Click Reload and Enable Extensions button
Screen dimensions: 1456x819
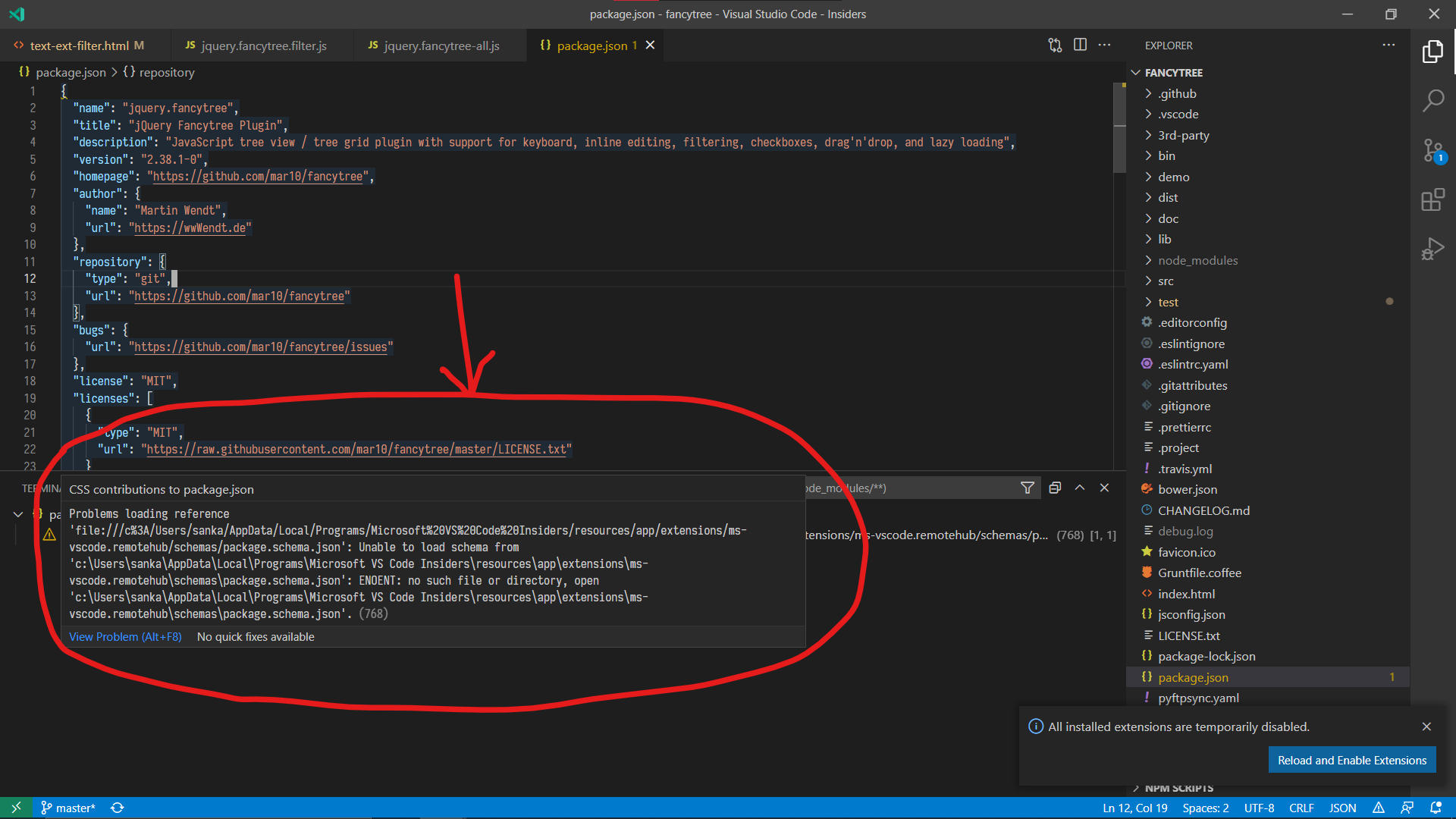coord(1352,760)
